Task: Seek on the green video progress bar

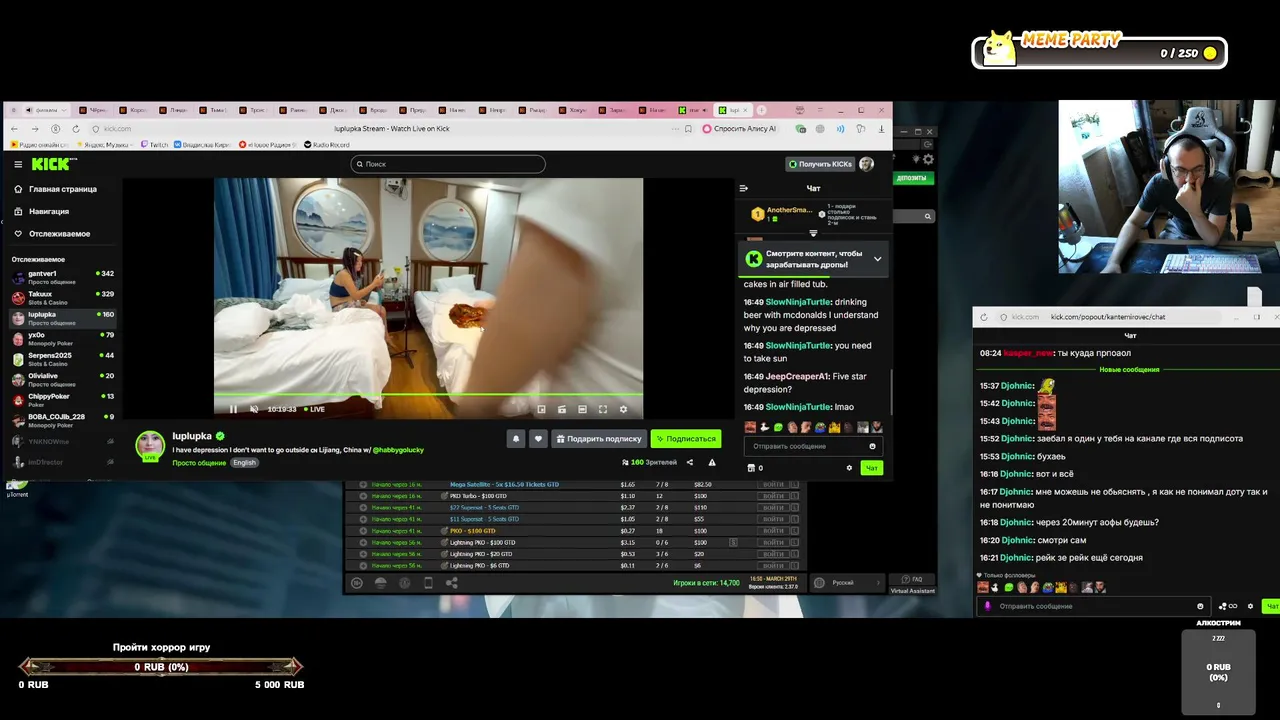Action: click(x=428, y=396)
